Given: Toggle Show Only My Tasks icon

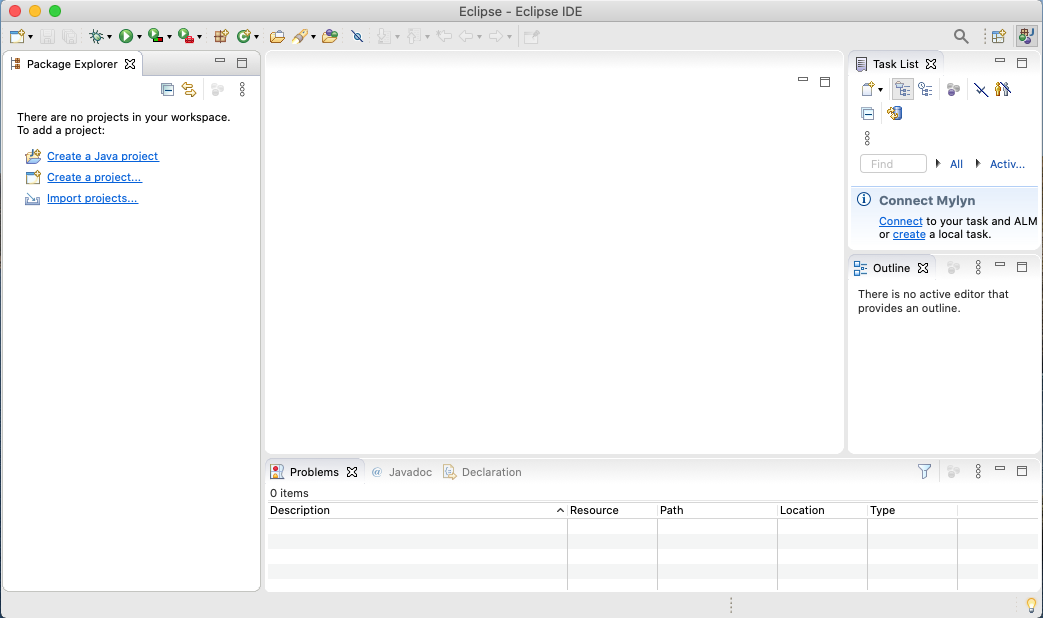Looking at the screenshot, I should coord(1003,89).
